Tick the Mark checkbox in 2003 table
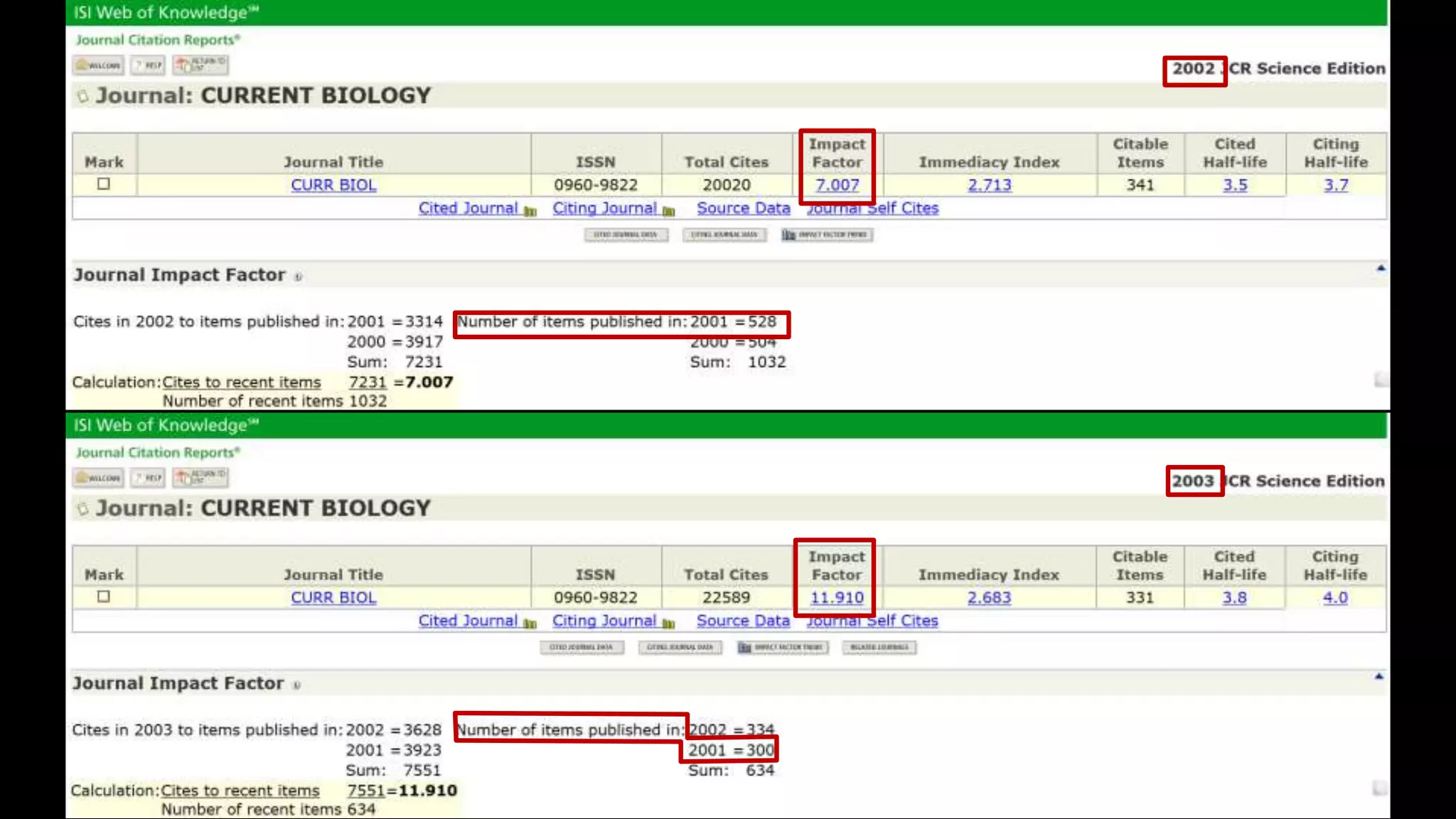Image resolution: width=1456 pixels, height=819 pixels. pos(104,597)
